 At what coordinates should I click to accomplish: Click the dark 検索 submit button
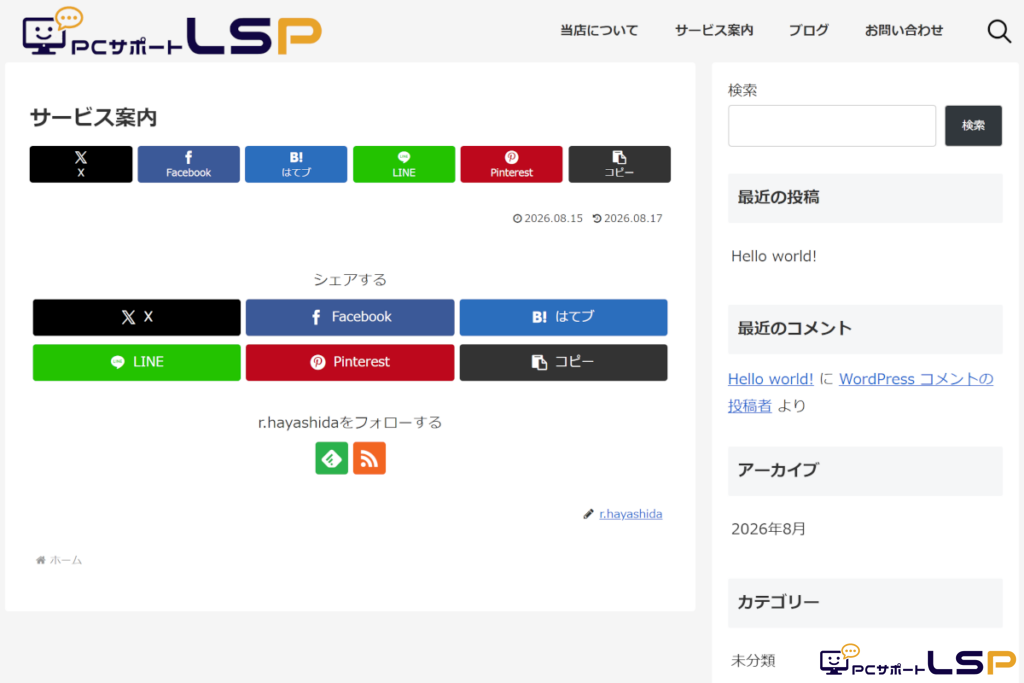click(973, 125)
